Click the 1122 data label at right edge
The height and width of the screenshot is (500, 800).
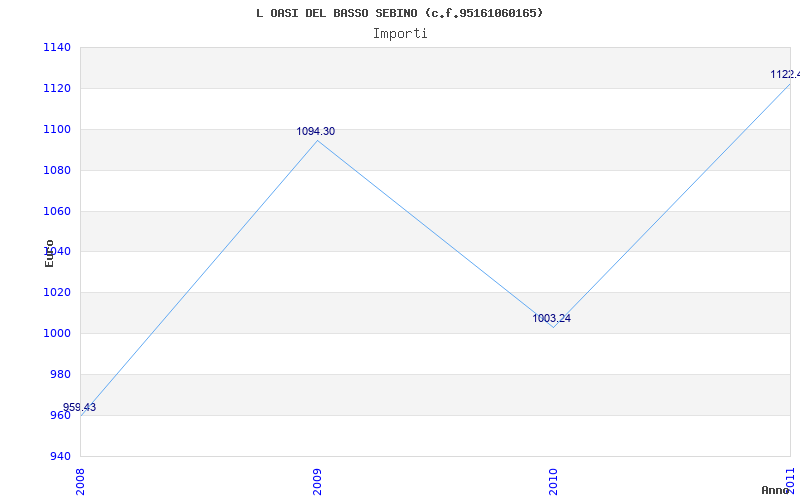pyautogui.click(x=785, y=74)
